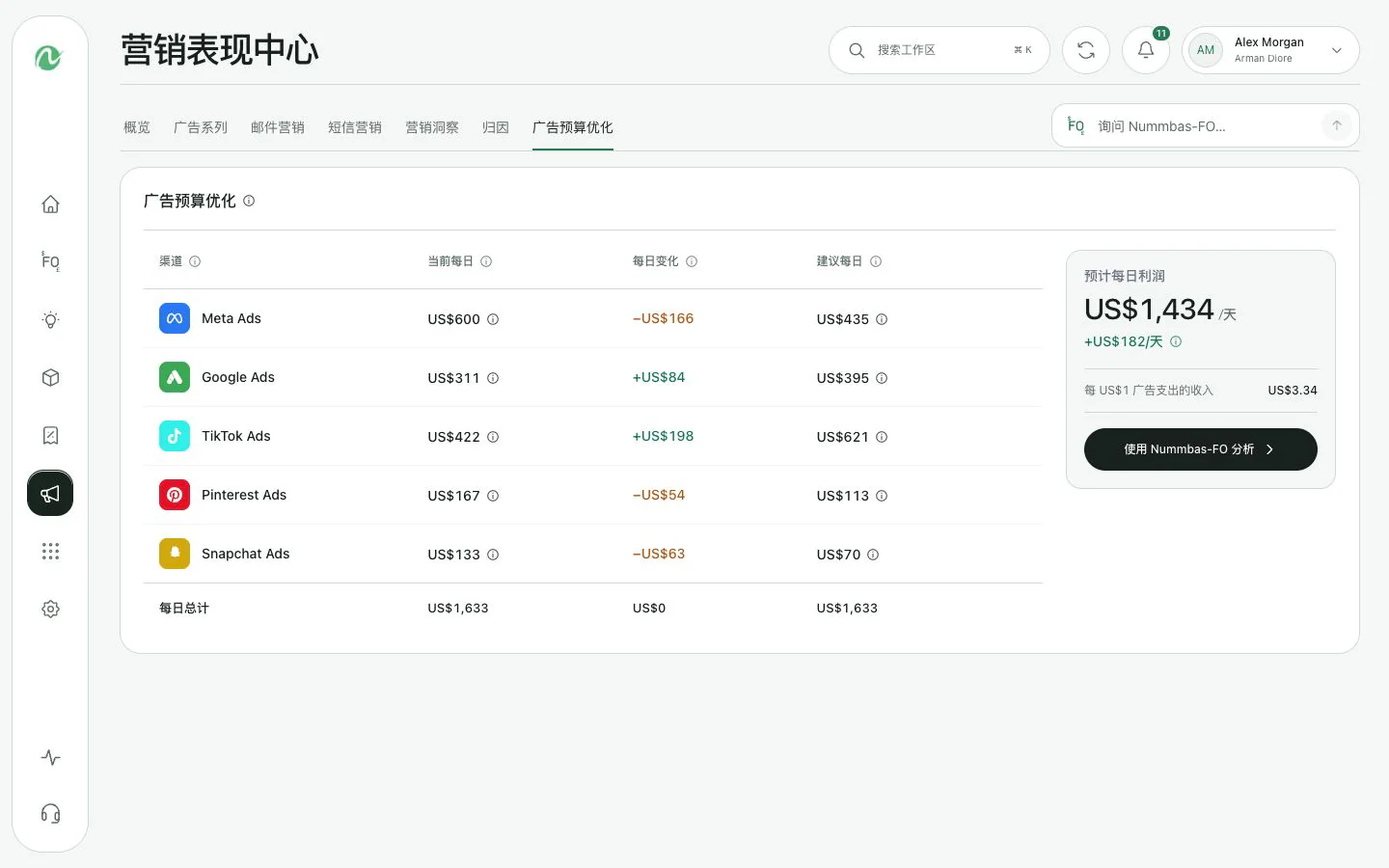Click info icon beside 每日变化 header
Image resolution: width=1389 pixels, height=868 pixels.
point(692,261)
